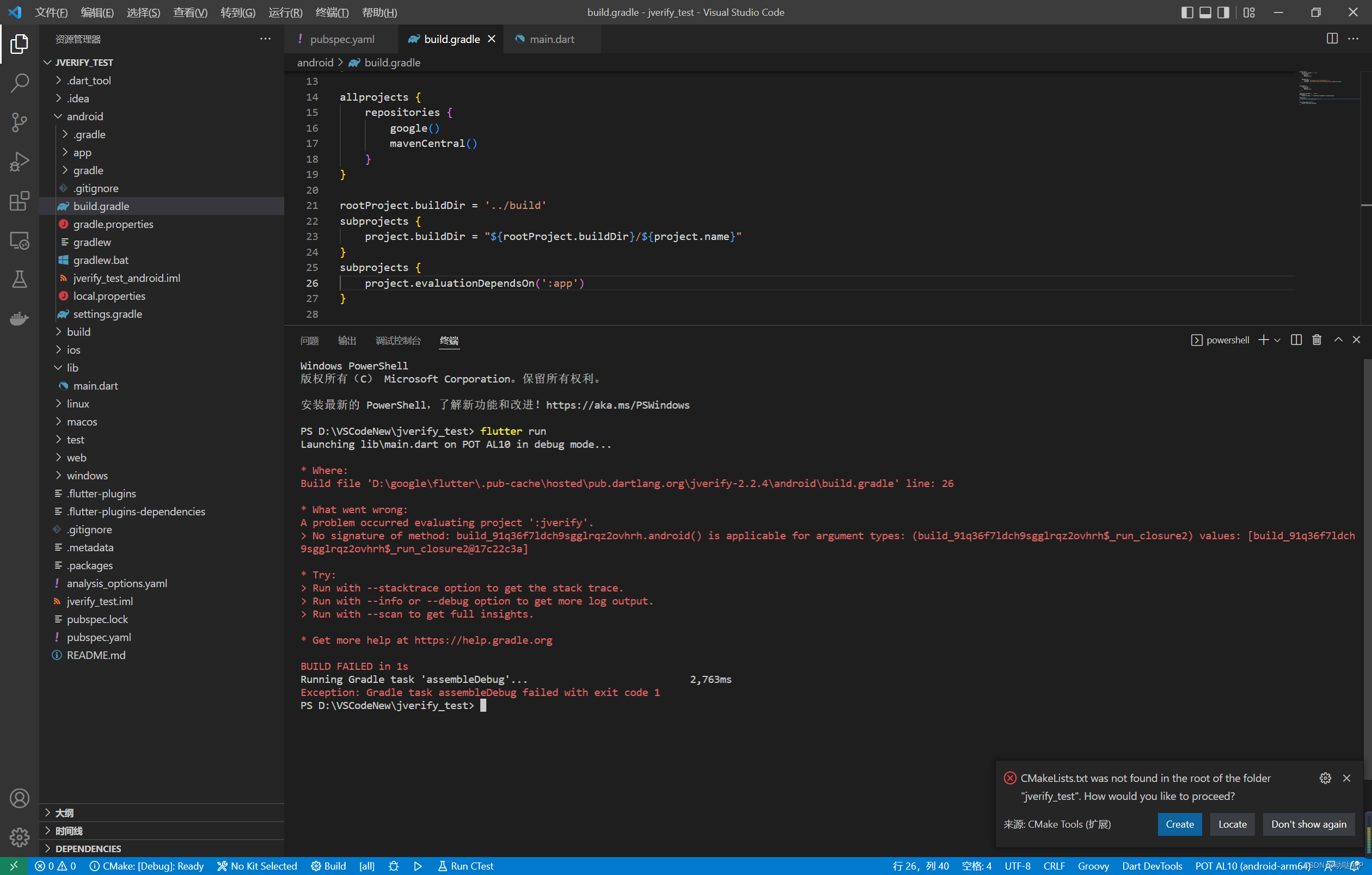Click Don't show again button

pyautogui.click(x=1308, y=824)
